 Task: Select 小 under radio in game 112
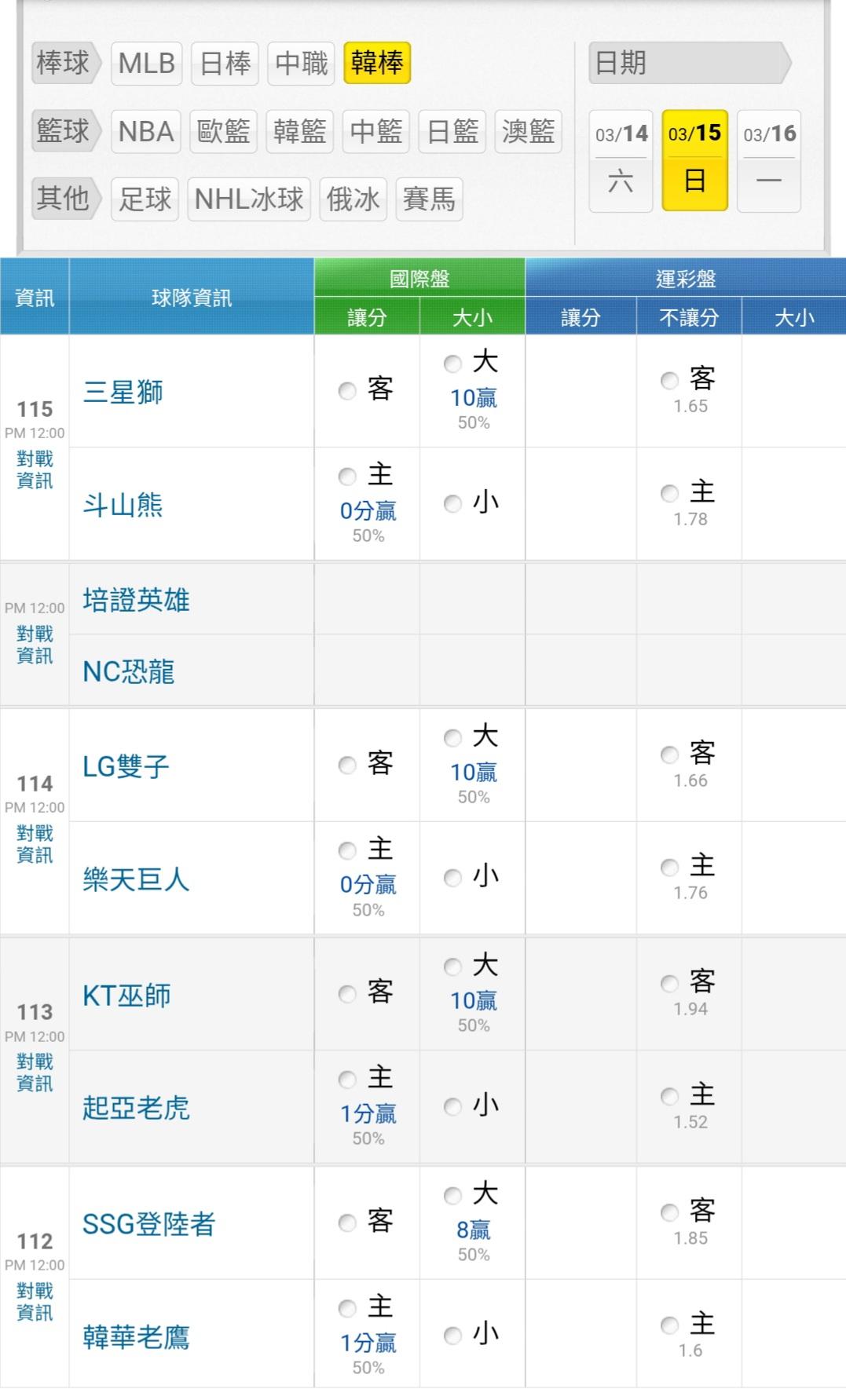[x=452, y=1336]
